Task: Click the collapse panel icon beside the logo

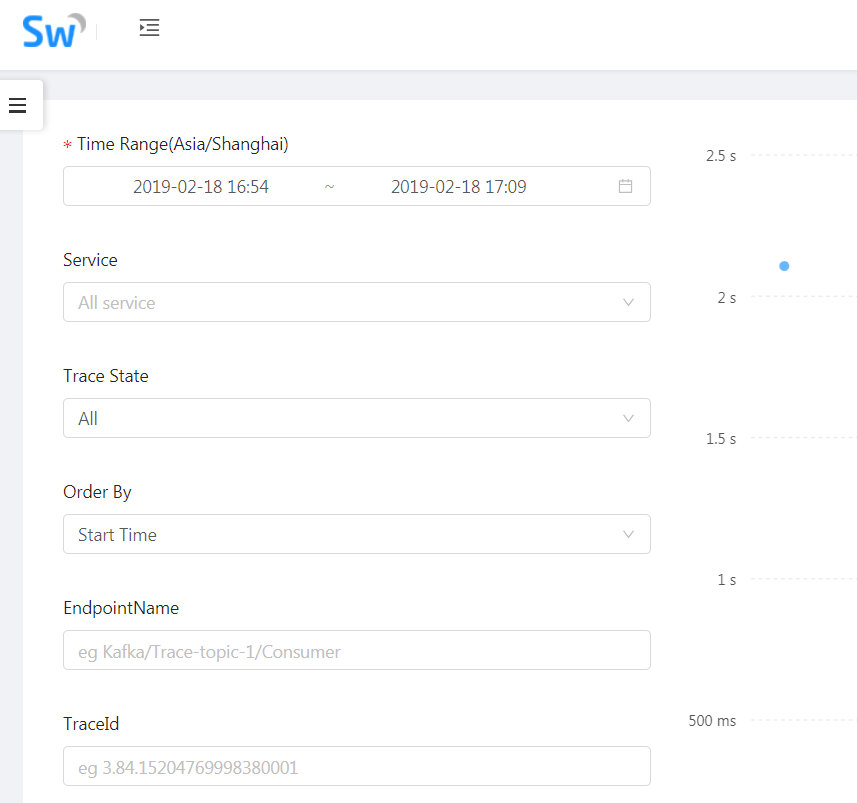Action: tap(149, 28)
